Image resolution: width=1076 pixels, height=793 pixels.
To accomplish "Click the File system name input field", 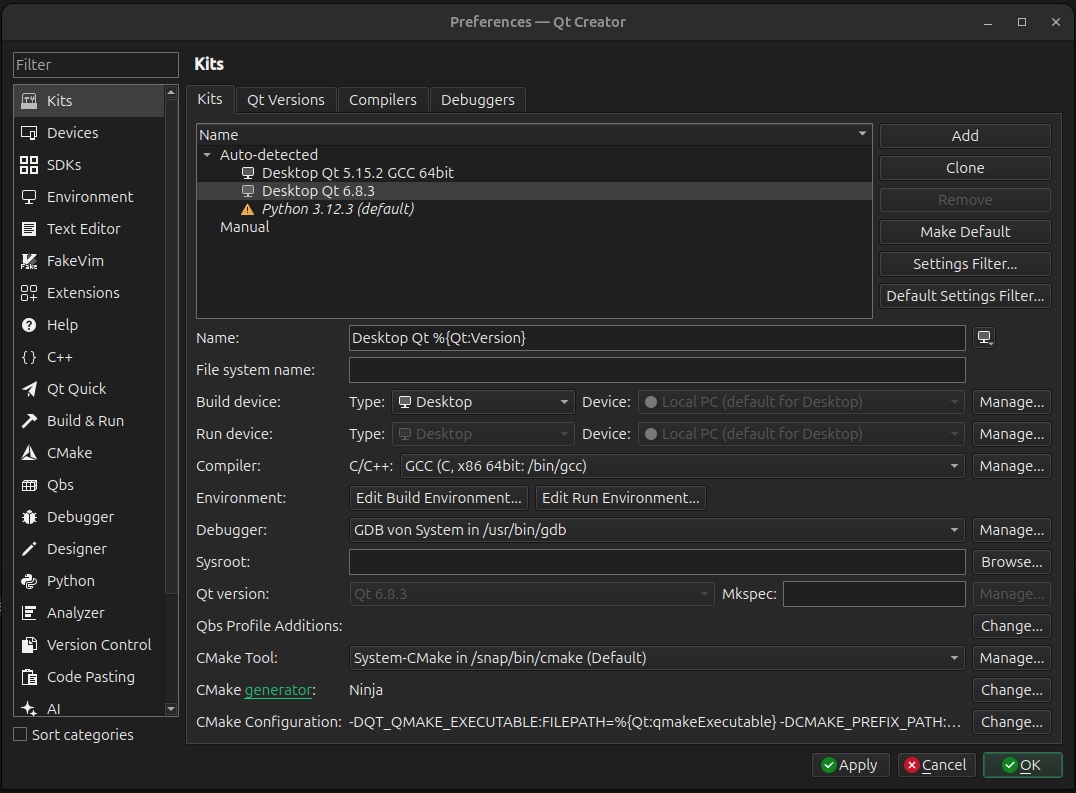I will tap(656, 370).
